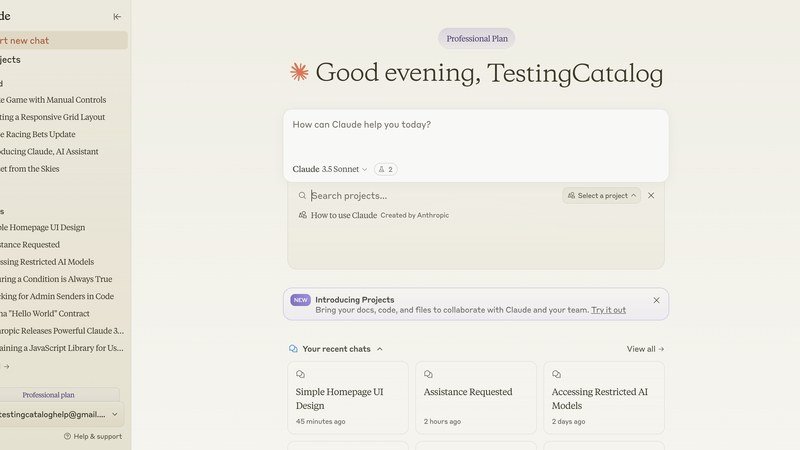The width and height of the screenshot is (800, 450).
Task: Open sidebar chat Releases Powerful Claude 3
Action: click(x=62, y=331)
